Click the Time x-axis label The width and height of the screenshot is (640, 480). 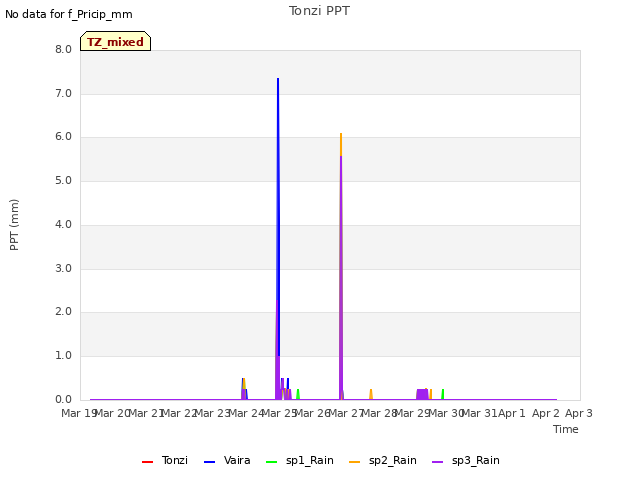click(566, 429)
